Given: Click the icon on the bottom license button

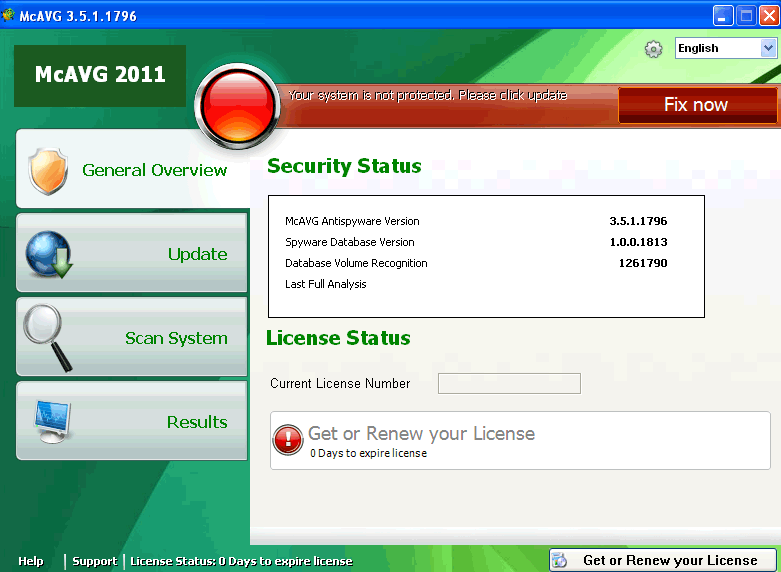Looking at the screenshot, I should 561,561.
